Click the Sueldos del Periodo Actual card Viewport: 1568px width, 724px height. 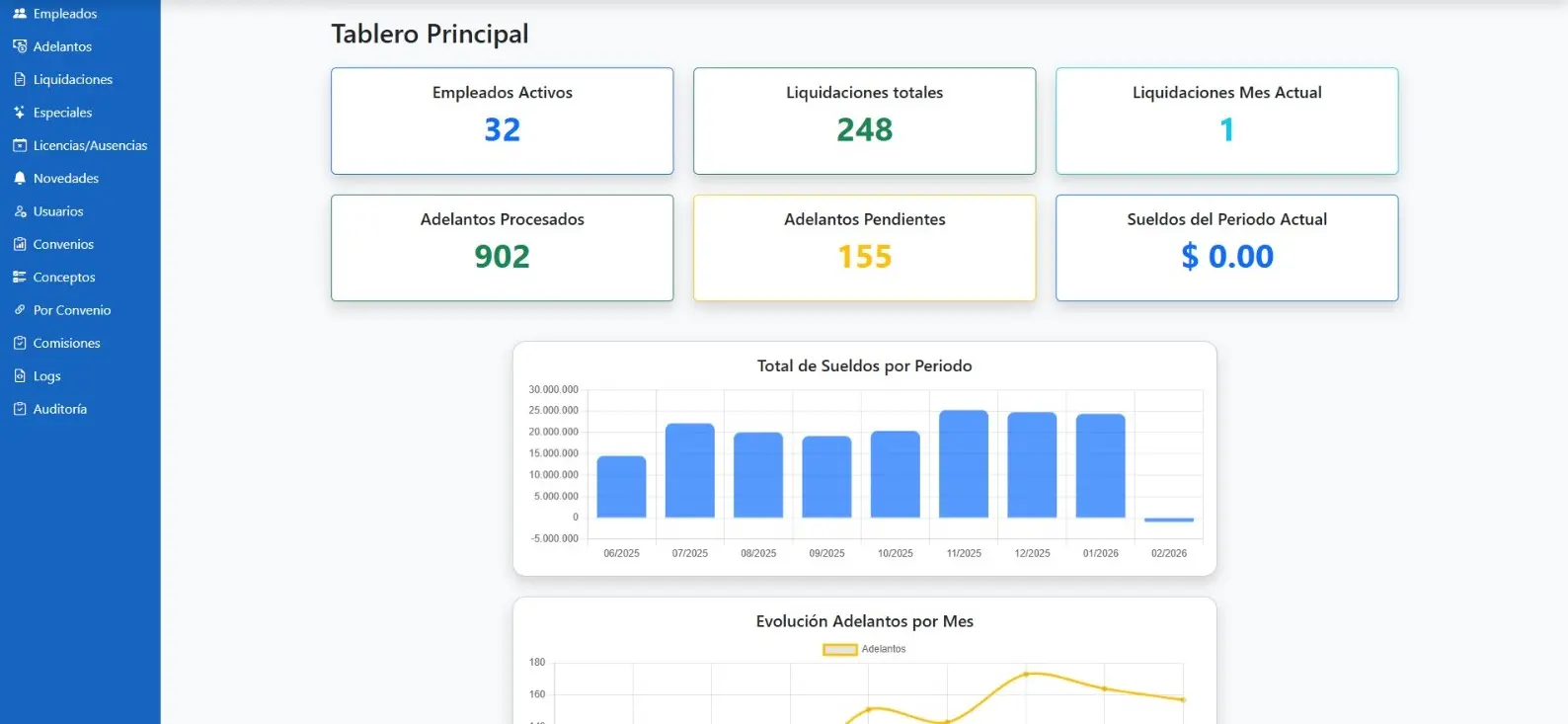click(1226, 247)
